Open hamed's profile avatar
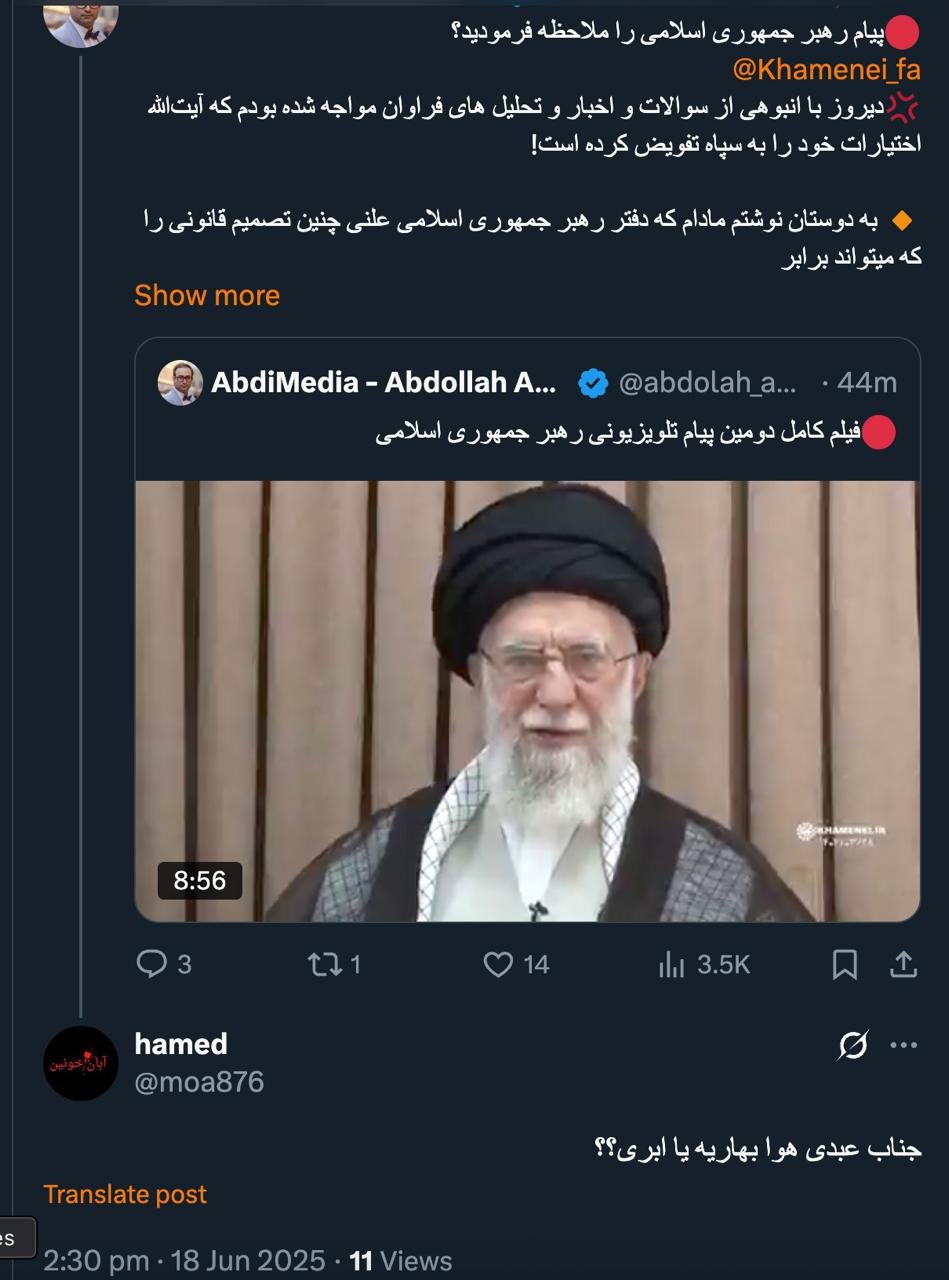The height and width of the screenshot is (1280, 949). 81,1063
